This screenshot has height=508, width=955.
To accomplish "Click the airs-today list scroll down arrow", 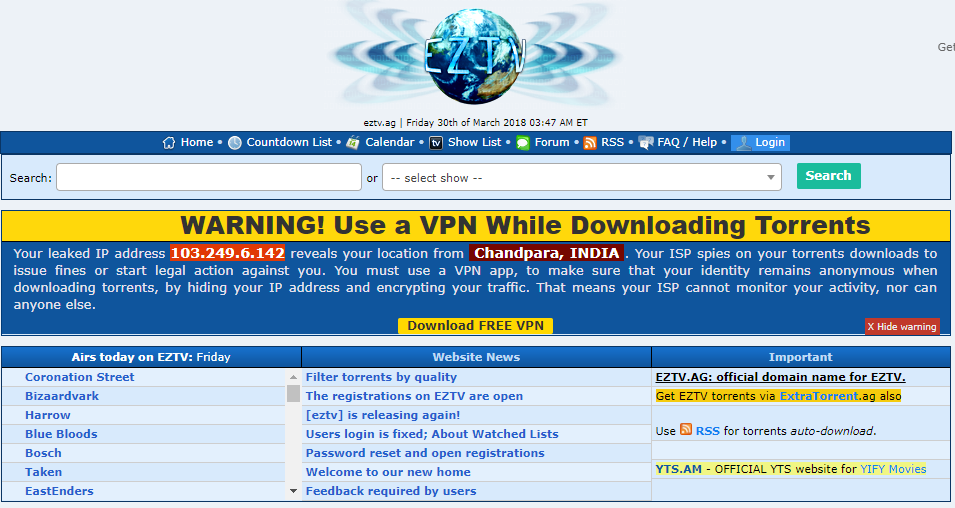I will 294,491.
